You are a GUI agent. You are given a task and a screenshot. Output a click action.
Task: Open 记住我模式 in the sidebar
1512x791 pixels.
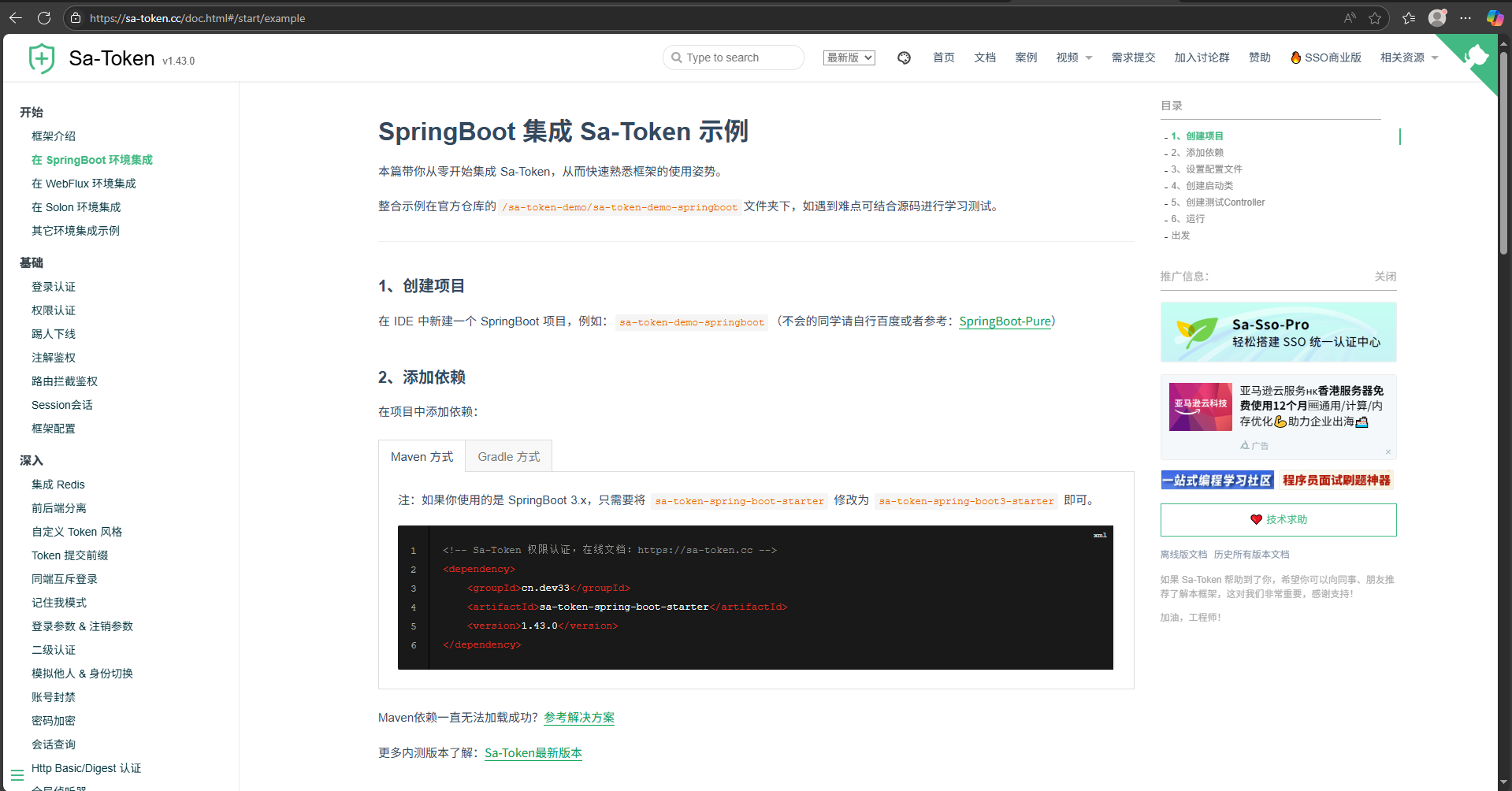pyautogui.click(x=59, y=603)
